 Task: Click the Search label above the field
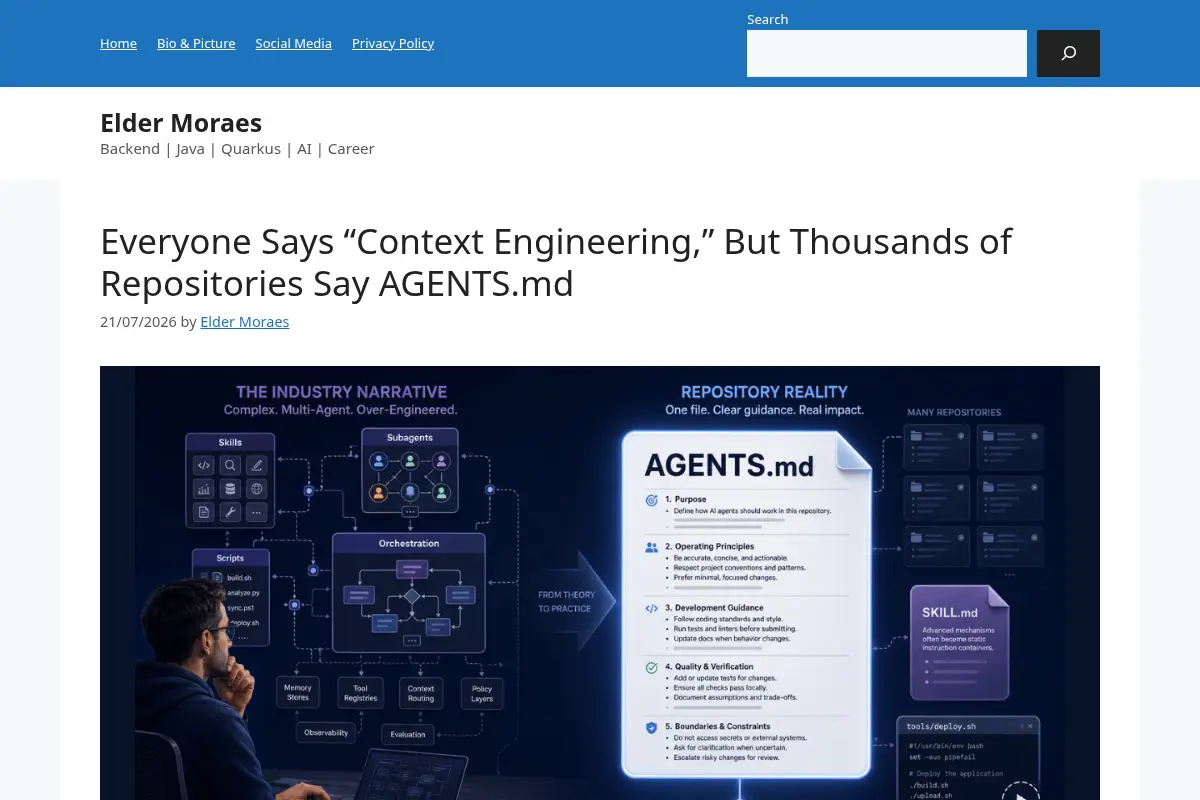[768, 19]
